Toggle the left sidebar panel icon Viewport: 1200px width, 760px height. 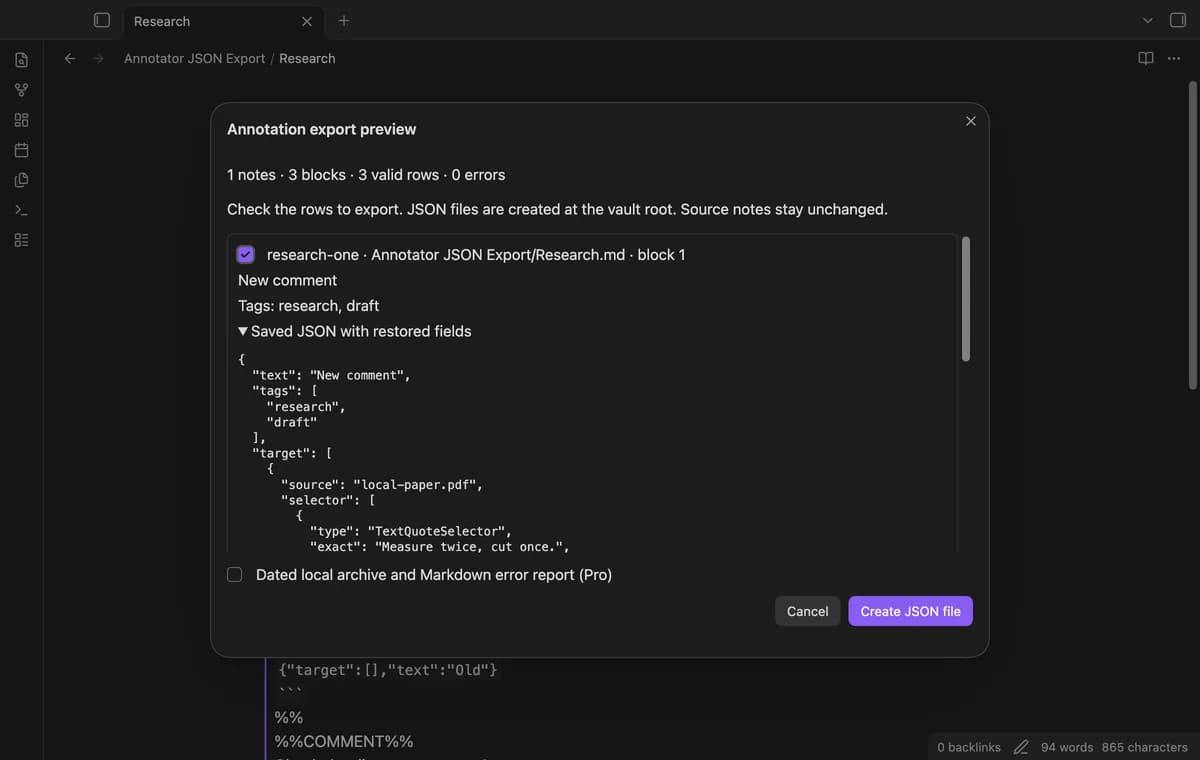tap(101, 20)
